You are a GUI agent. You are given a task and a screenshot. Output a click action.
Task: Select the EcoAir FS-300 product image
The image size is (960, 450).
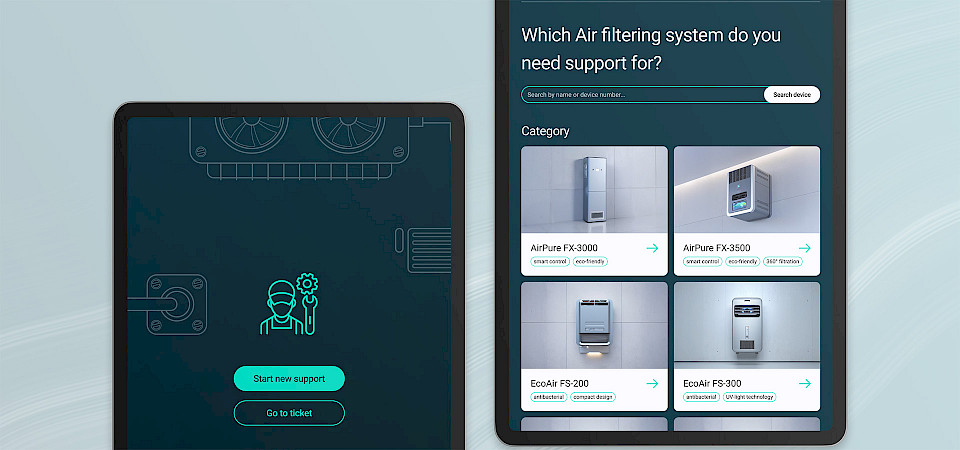(x=747, y=326)
